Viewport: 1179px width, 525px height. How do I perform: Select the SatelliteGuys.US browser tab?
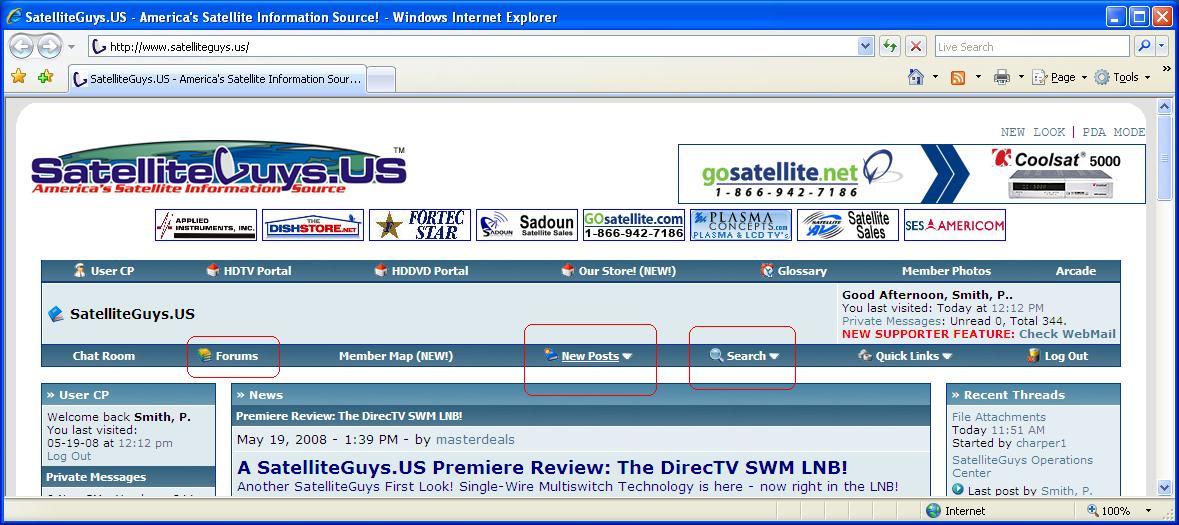point(217,79)
